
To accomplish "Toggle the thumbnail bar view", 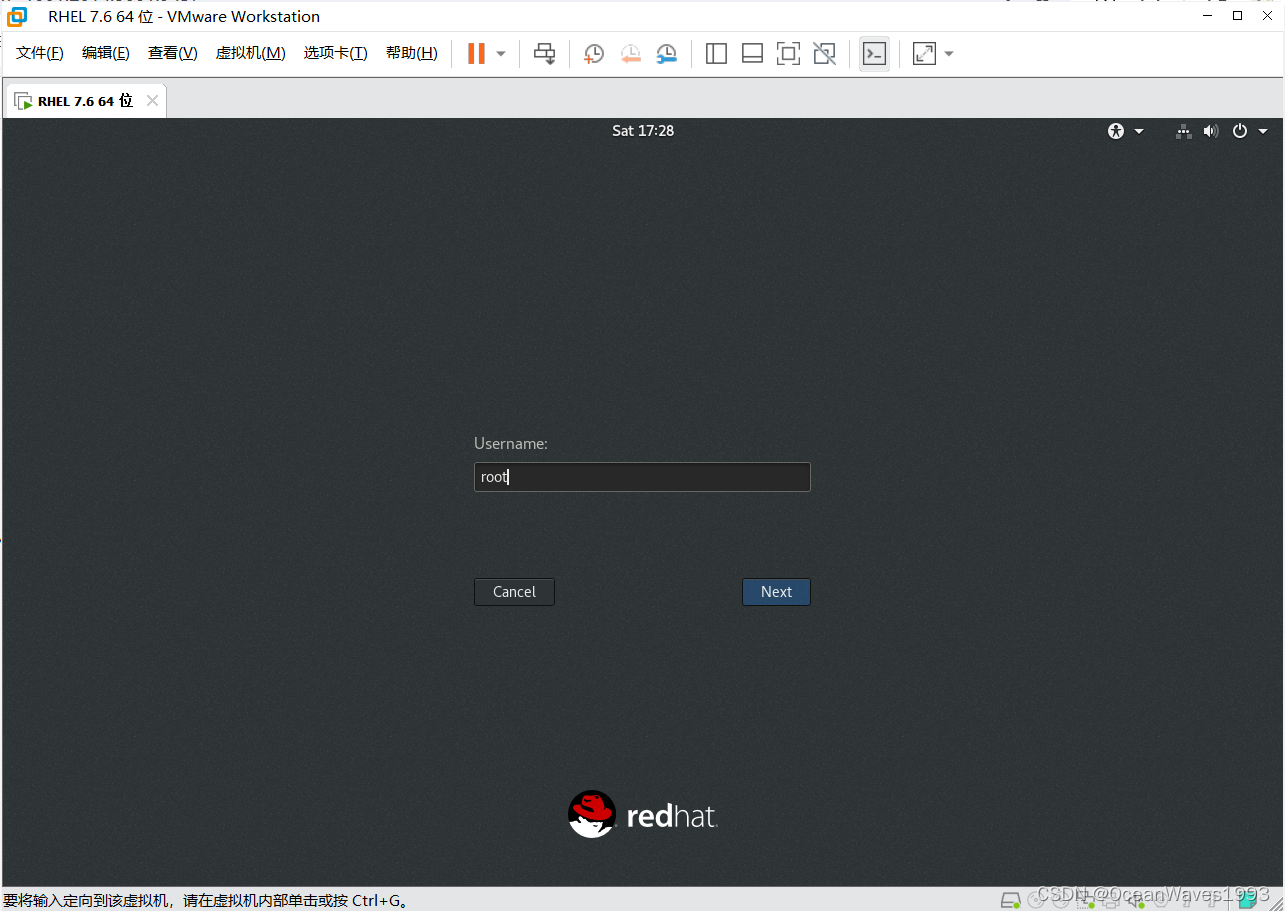I will point(752,54).
